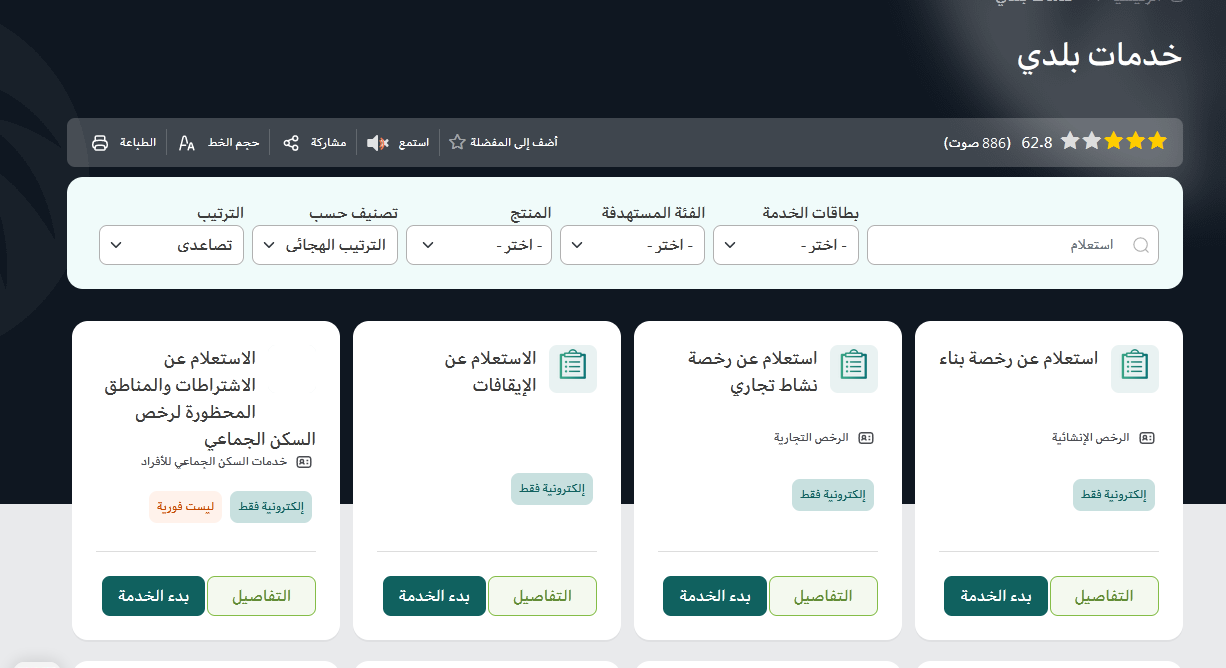1226x668 pixels.
Task: Click إلكترونية فقط badge on رخصة نشاط تجاري card
Action: [x=833, y=495]
